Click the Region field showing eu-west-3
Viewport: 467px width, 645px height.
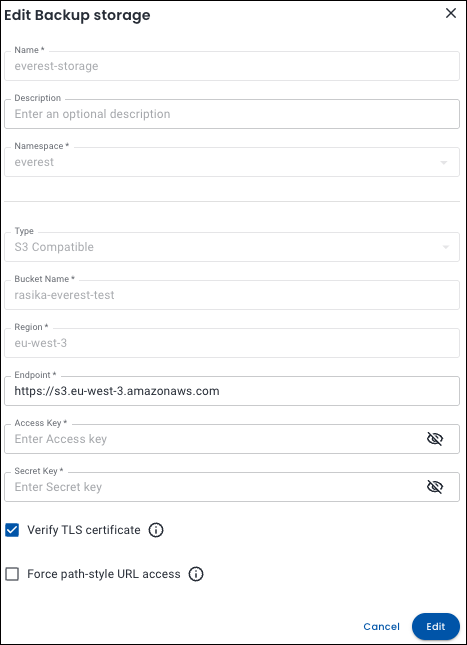click(232, 343)
